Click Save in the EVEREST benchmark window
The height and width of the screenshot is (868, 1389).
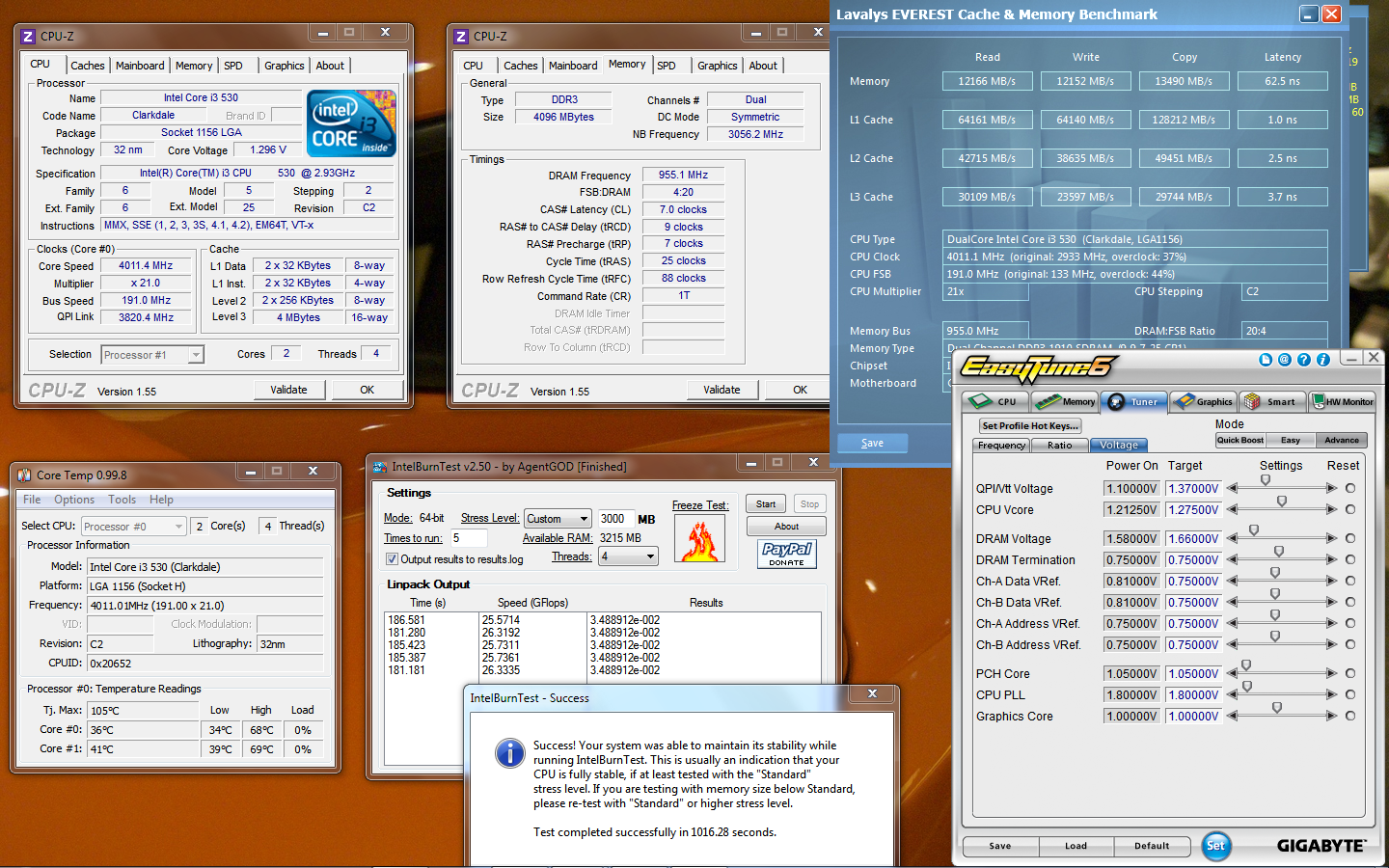(x=872, y=443)
